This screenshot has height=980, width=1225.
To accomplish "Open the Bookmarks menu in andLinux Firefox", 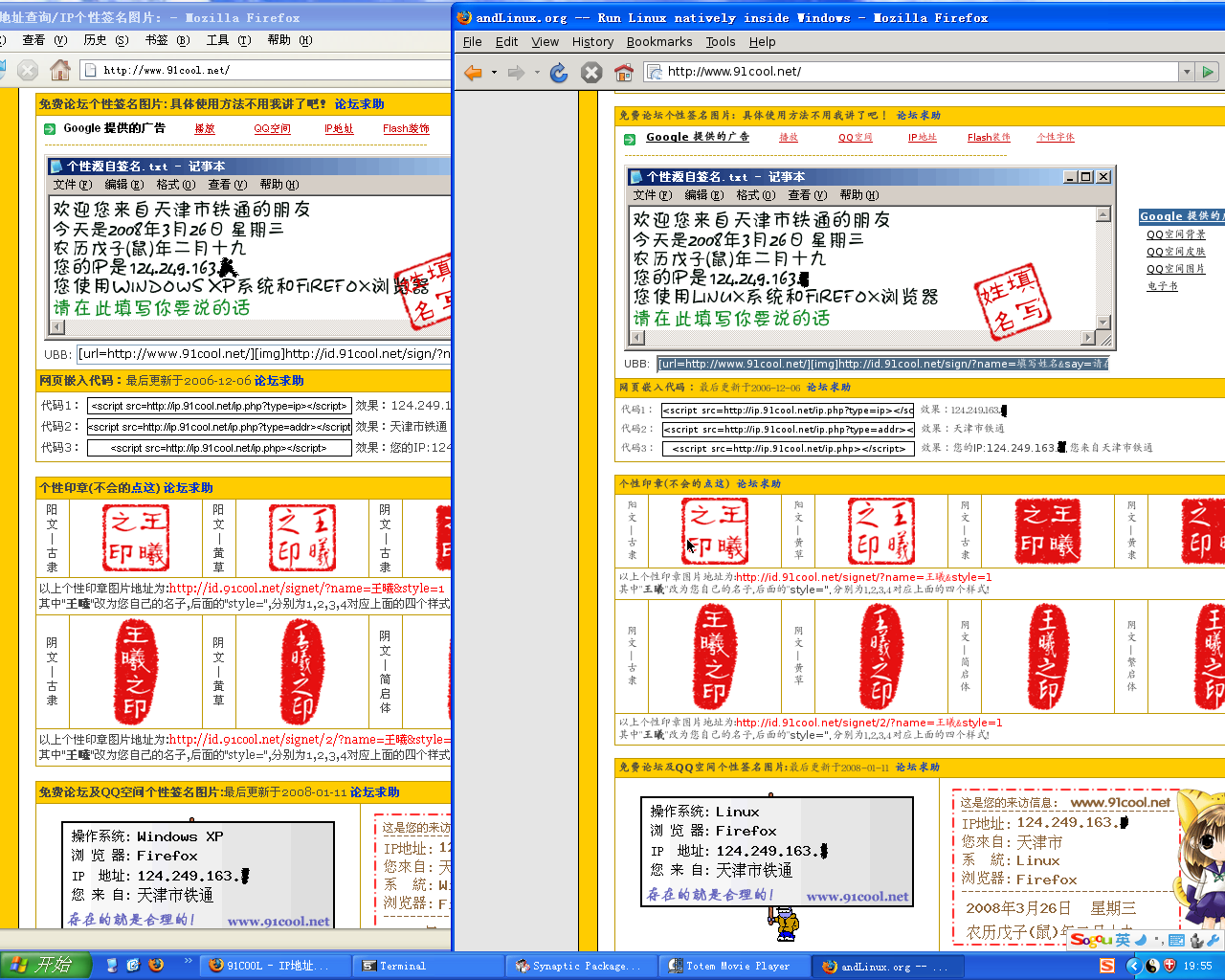I will point(659,42).
